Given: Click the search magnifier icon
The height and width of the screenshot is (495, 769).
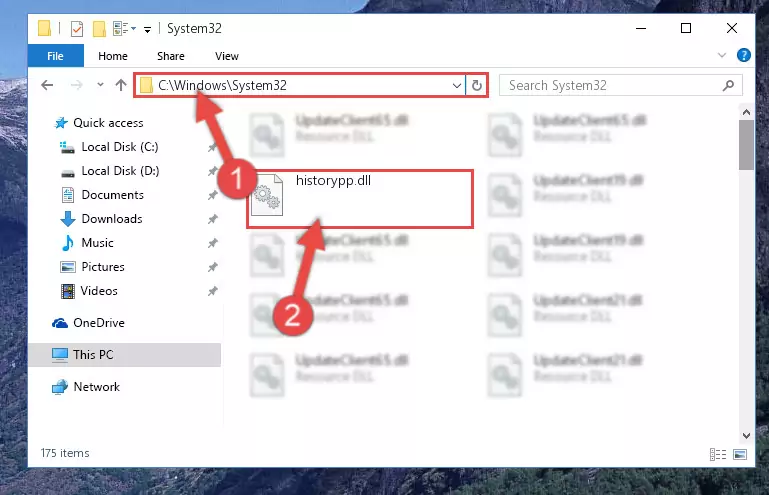Looking at the screenshot, I should [x=728, y=85].
